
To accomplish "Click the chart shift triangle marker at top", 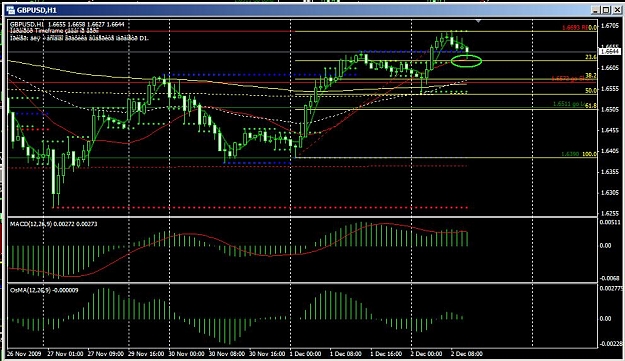I will [478, 21].
